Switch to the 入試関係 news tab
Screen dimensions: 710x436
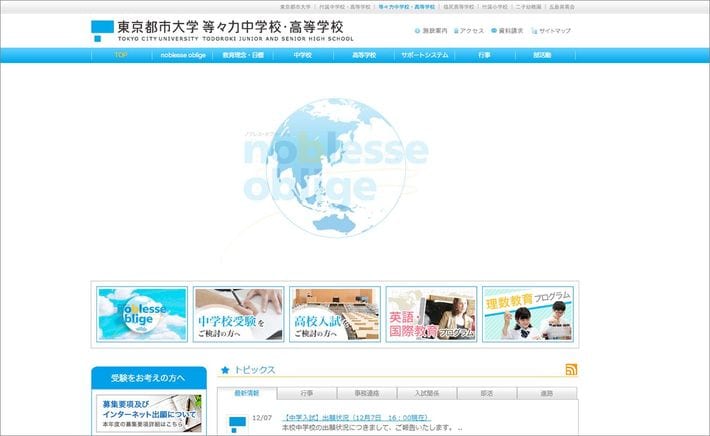tap(427, 394)
